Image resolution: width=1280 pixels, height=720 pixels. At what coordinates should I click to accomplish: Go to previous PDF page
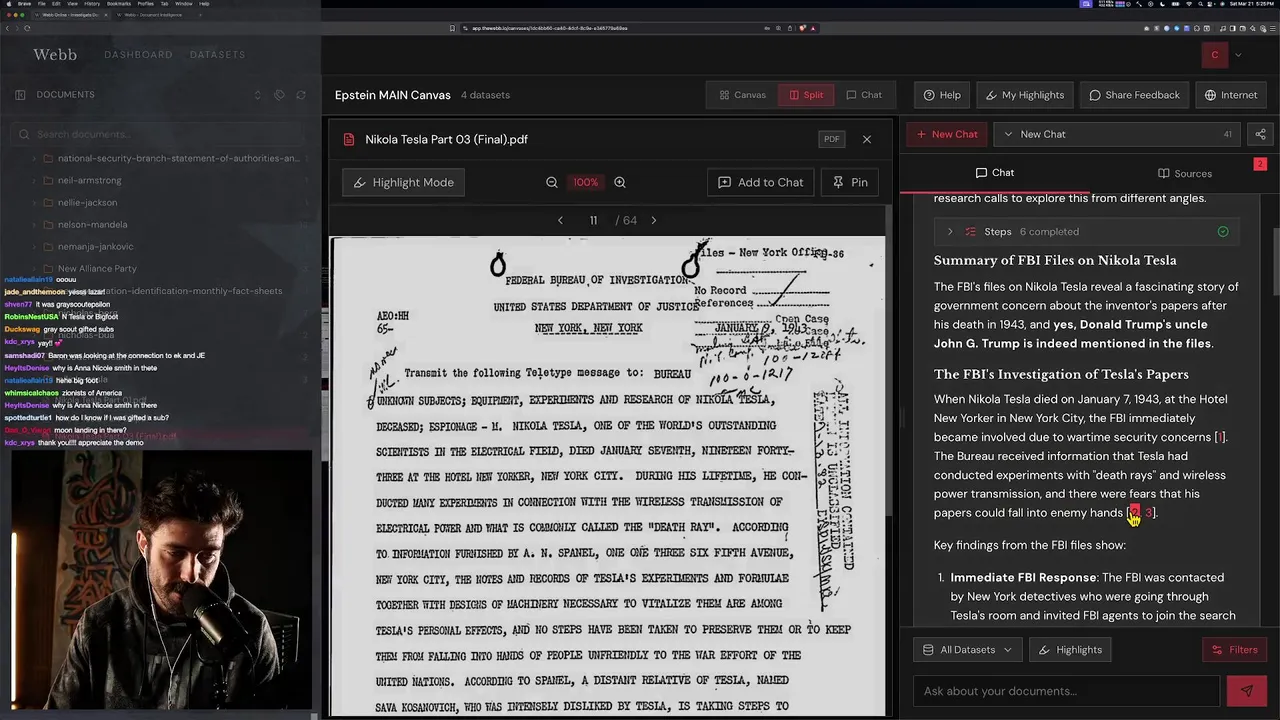pos(560,220)
